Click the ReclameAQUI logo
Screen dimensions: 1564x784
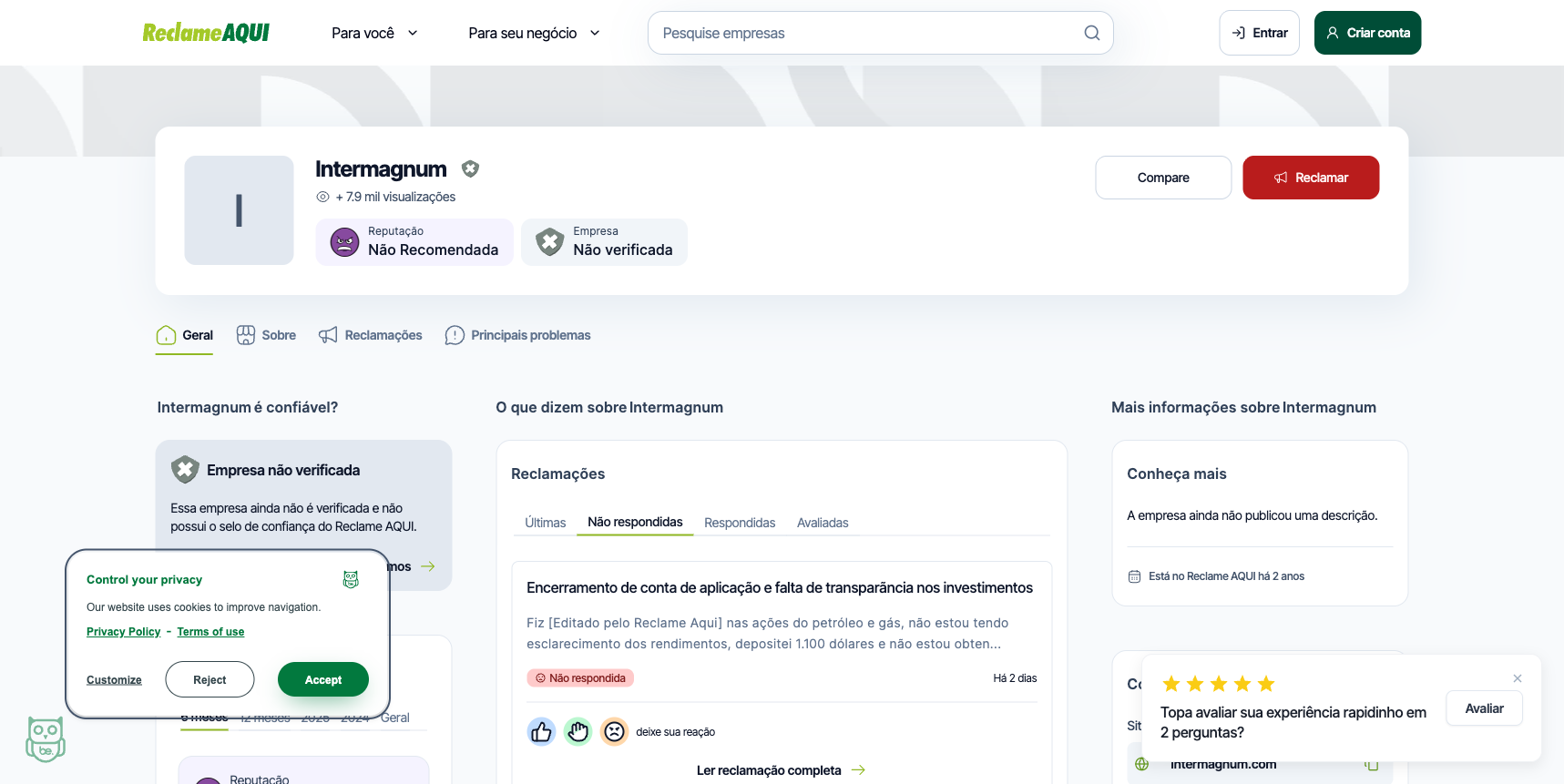[x=206, y=33]
